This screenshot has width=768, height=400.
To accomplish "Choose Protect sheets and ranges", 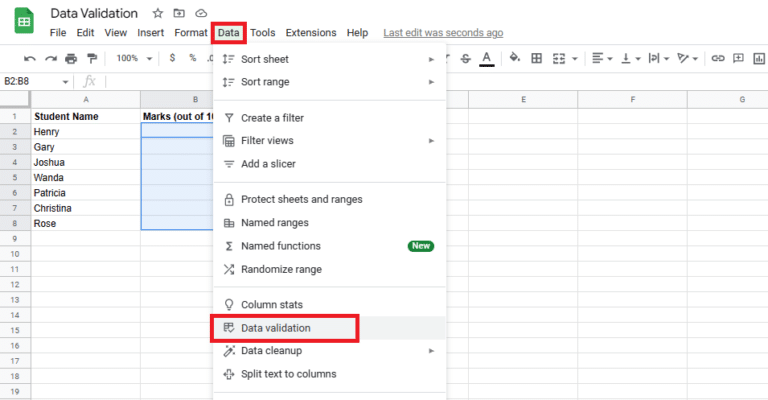I will [x=329, y=199].
